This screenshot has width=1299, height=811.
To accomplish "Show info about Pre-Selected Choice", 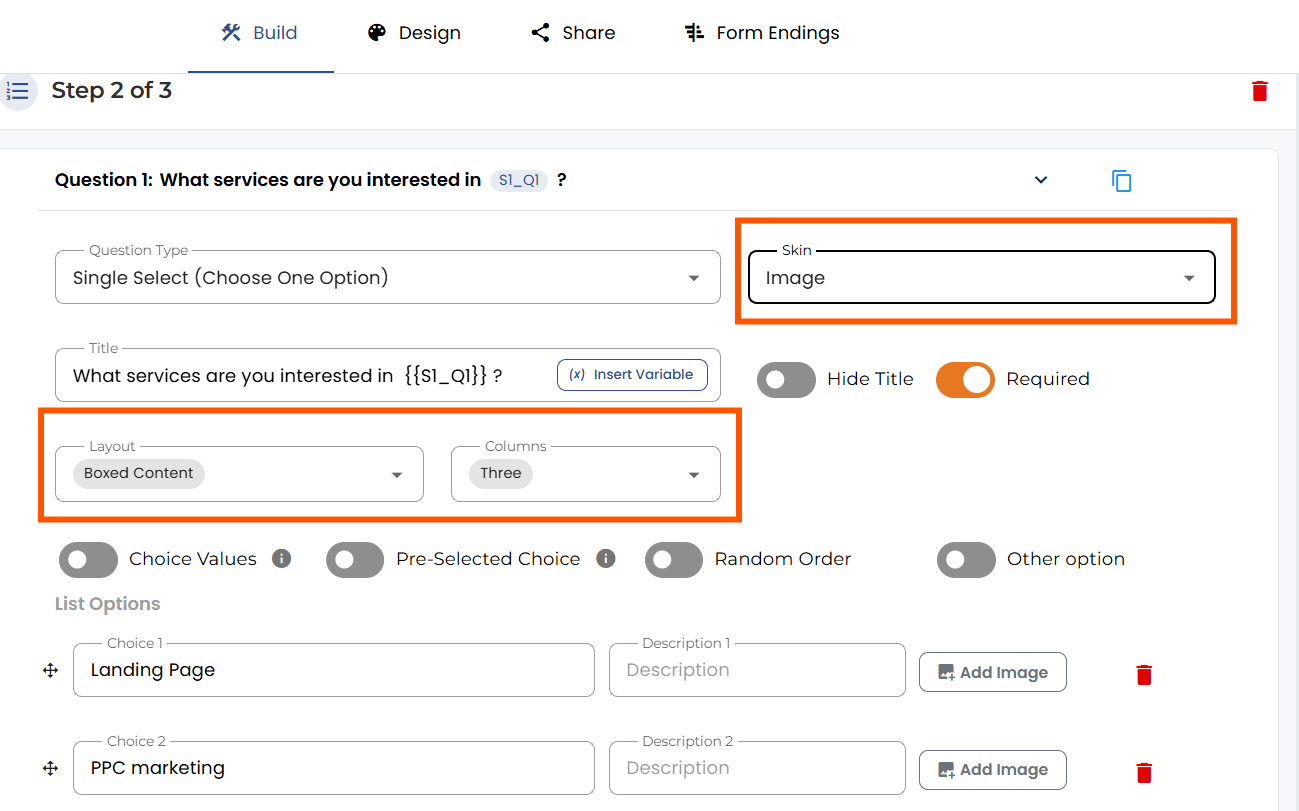I will [606, 559].
